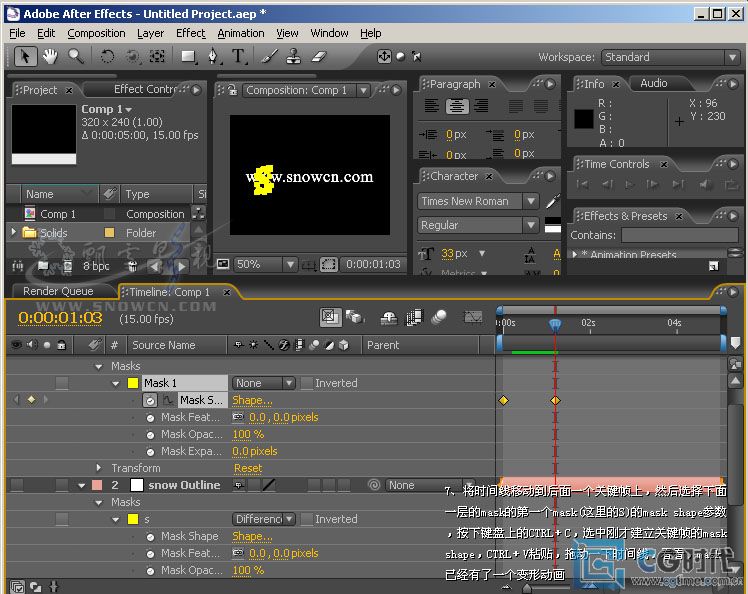Select the Selection arrow tool

25,56
